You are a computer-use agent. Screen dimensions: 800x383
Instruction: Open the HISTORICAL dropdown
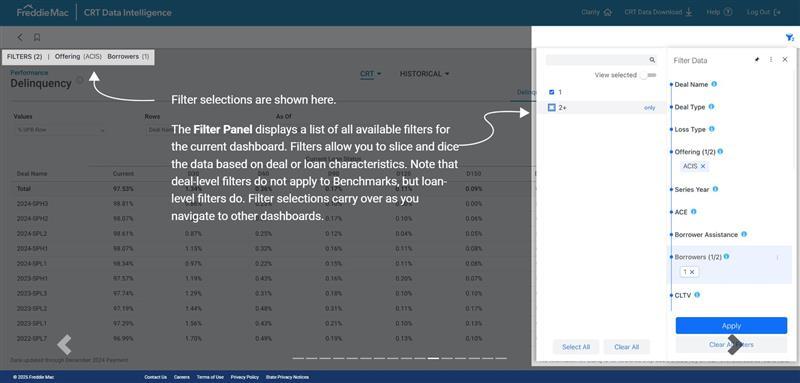click(x=424, y=74)
